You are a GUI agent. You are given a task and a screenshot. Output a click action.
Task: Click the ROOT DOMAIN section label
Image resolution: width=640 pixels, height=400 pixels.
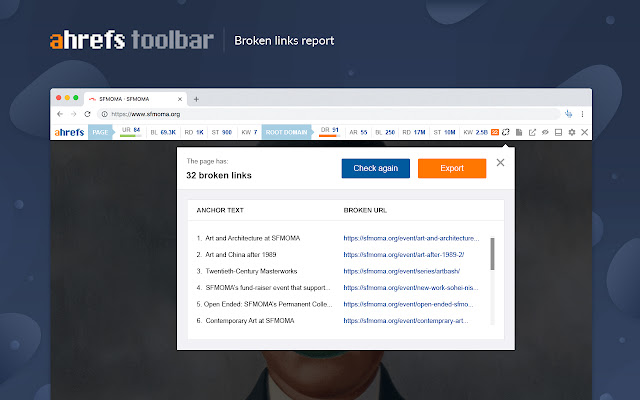[x=287, y=132]
